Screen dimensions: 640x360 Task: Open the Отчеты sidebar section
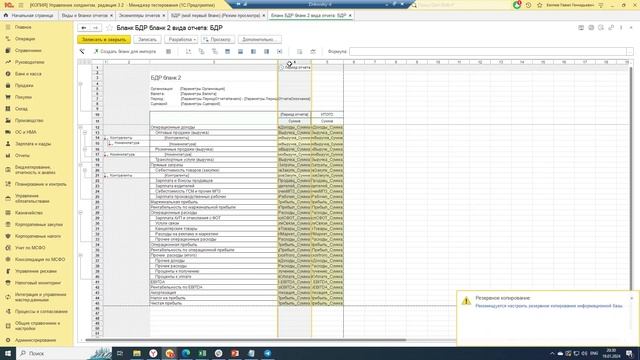[x=22, y=156]
